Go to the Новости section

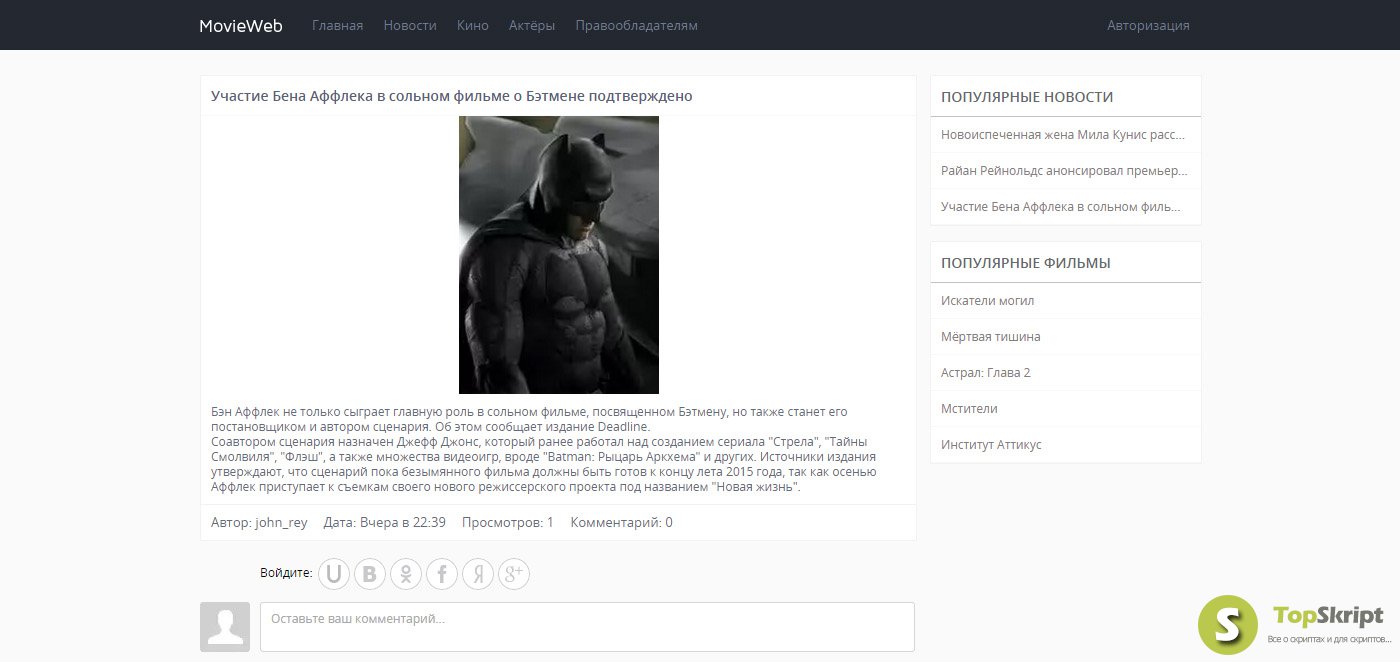(x=410, y=25)
